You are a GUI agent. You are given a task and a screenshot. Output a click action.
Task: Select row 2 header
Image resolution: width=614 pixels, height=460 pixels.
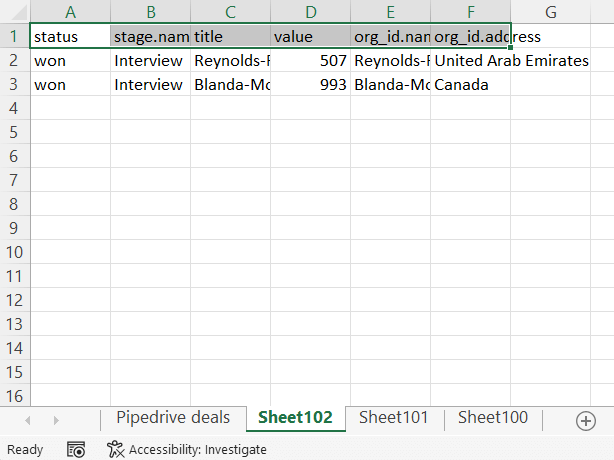15,60
